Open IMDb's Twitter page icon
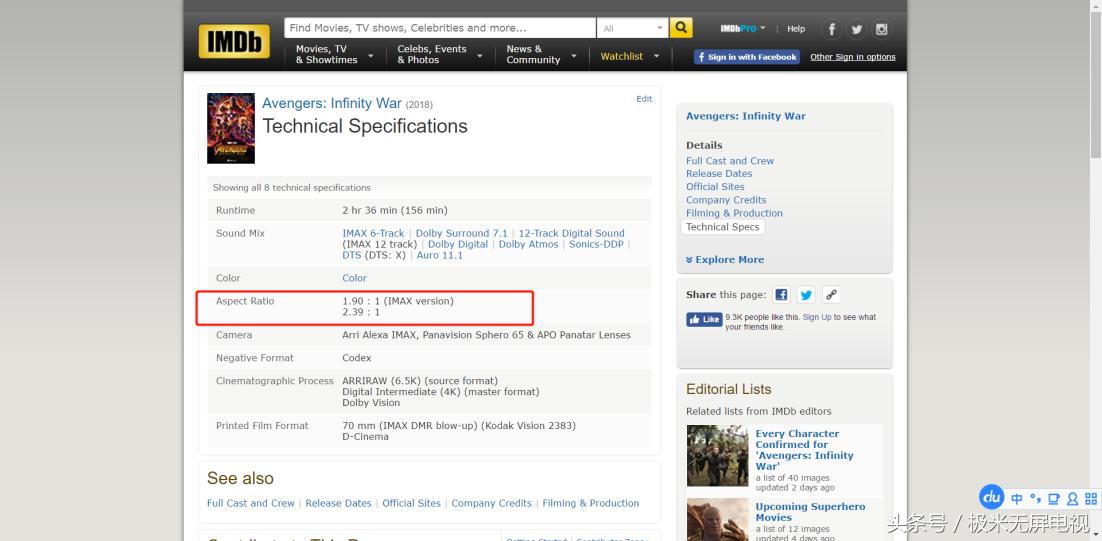This screenshot has width=1102, height=541. [856, 29]
